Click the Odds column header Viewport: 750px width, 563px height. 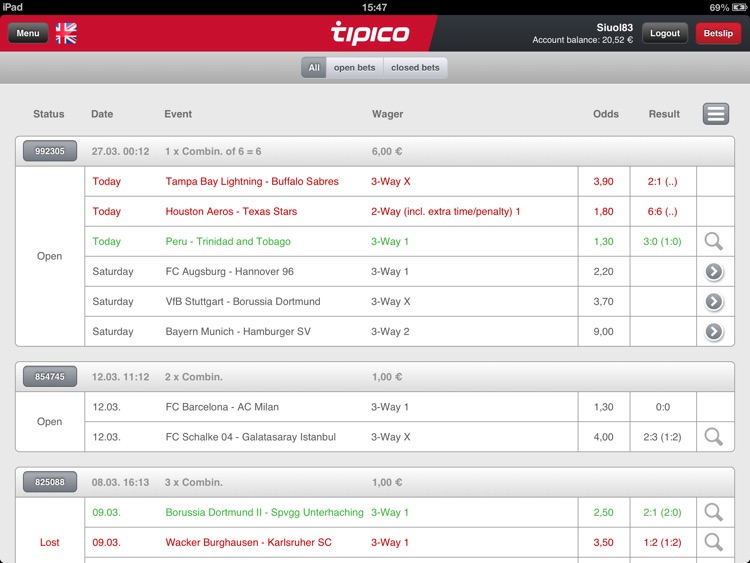[x=606, y=114]
